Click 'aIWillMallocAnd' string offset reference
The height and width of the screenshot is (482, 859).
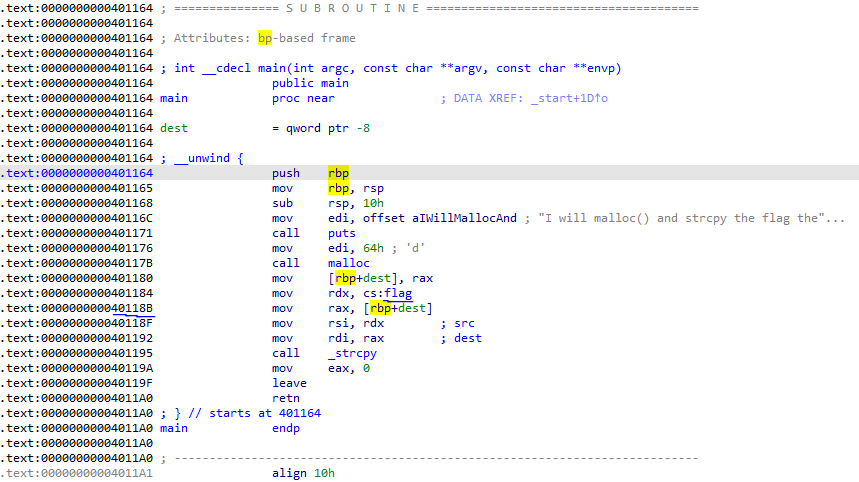click(464, 219)
